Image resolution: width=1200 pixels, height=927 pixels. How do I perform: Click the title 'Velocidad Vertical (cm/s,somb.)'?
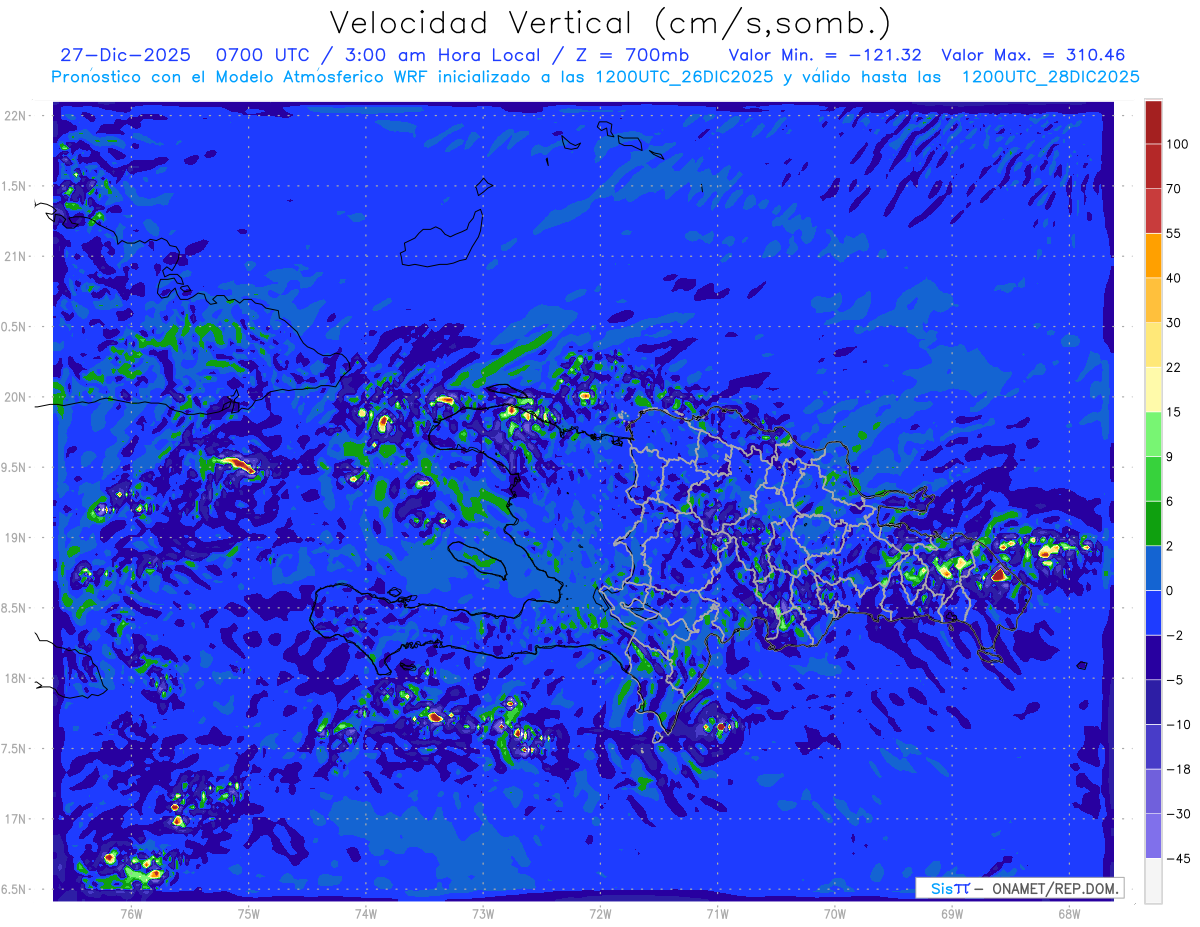[610, 24]
